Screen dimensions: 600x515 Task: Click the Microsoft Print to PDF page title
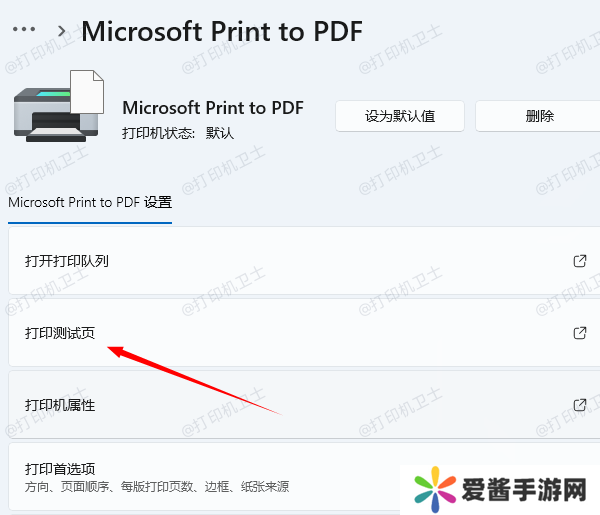[x=222, y=31]
